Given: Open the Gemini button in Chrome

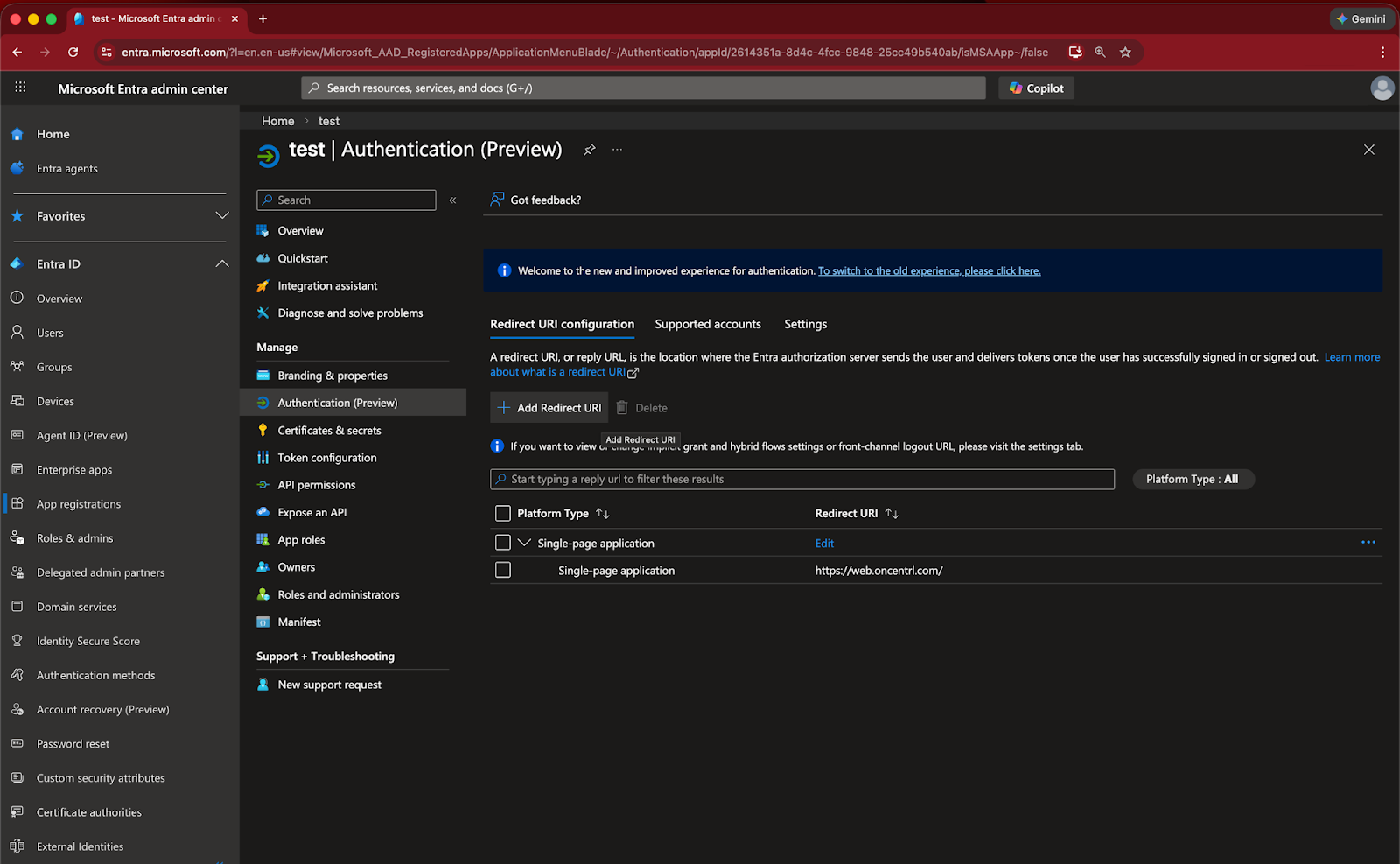Looking at the screenshot, I should [1361, 18].
